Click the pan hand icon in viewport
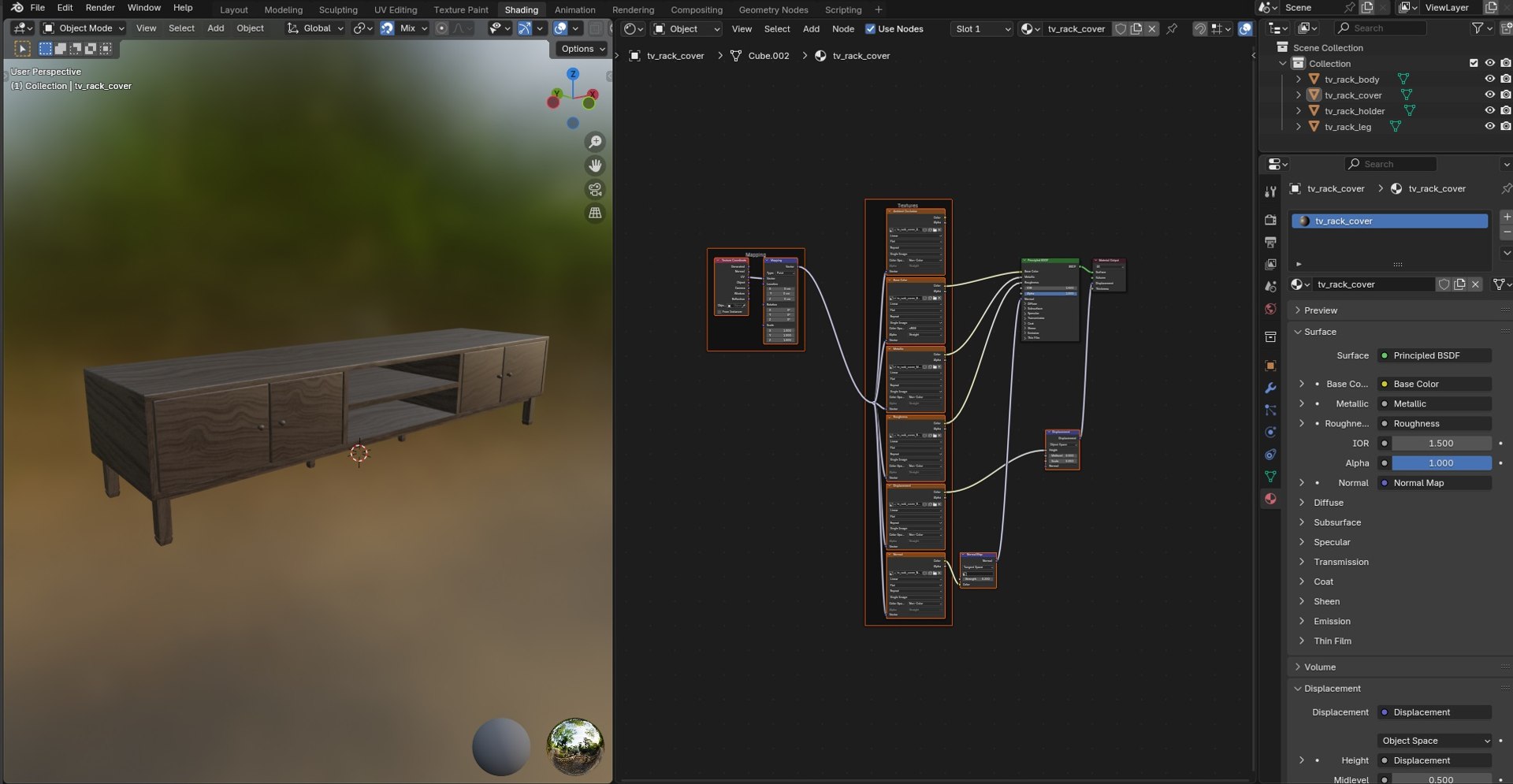 [595, 165]
